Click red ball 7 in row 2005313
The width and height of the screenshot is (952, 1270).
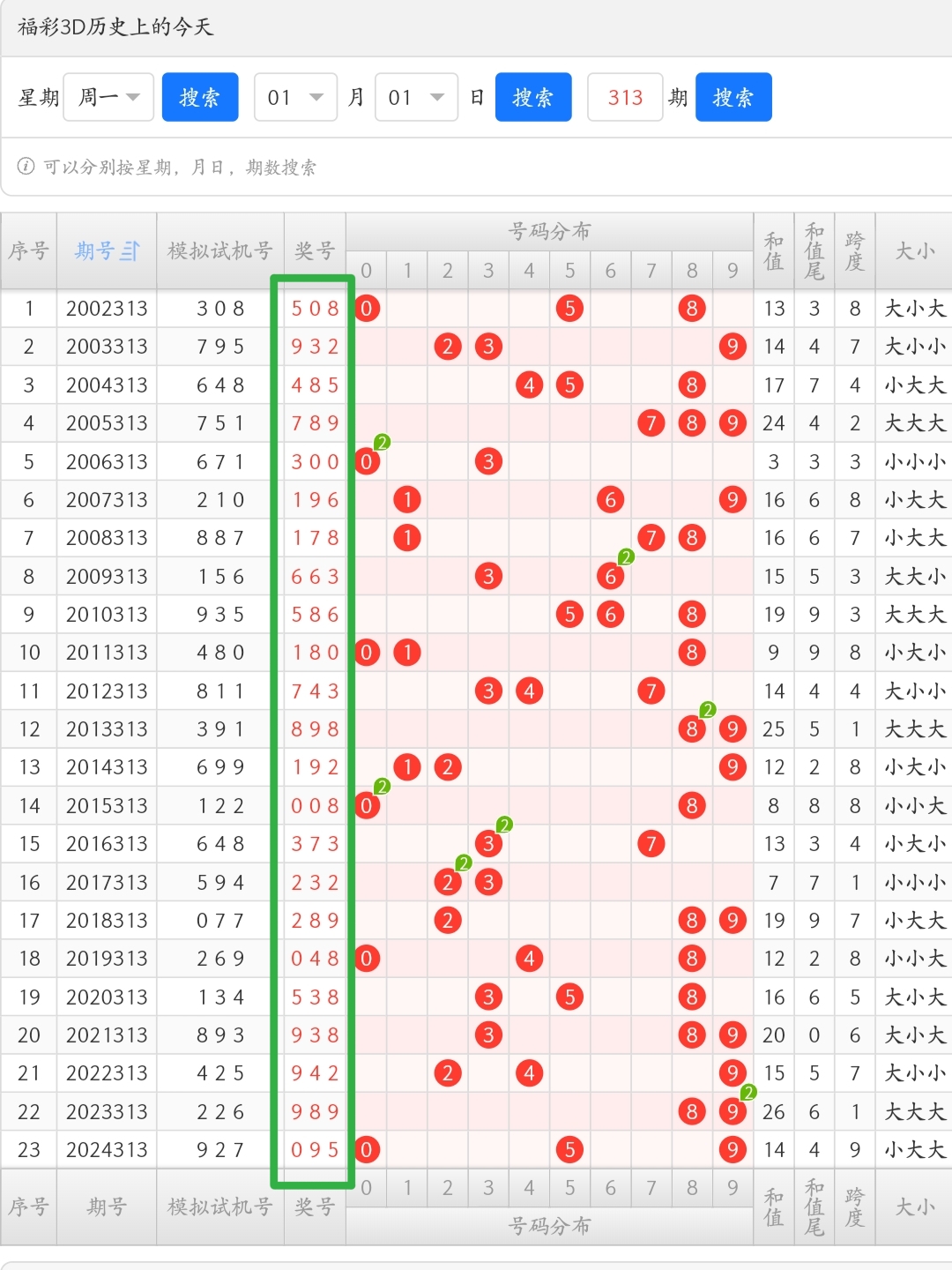(x=651, y=423)
